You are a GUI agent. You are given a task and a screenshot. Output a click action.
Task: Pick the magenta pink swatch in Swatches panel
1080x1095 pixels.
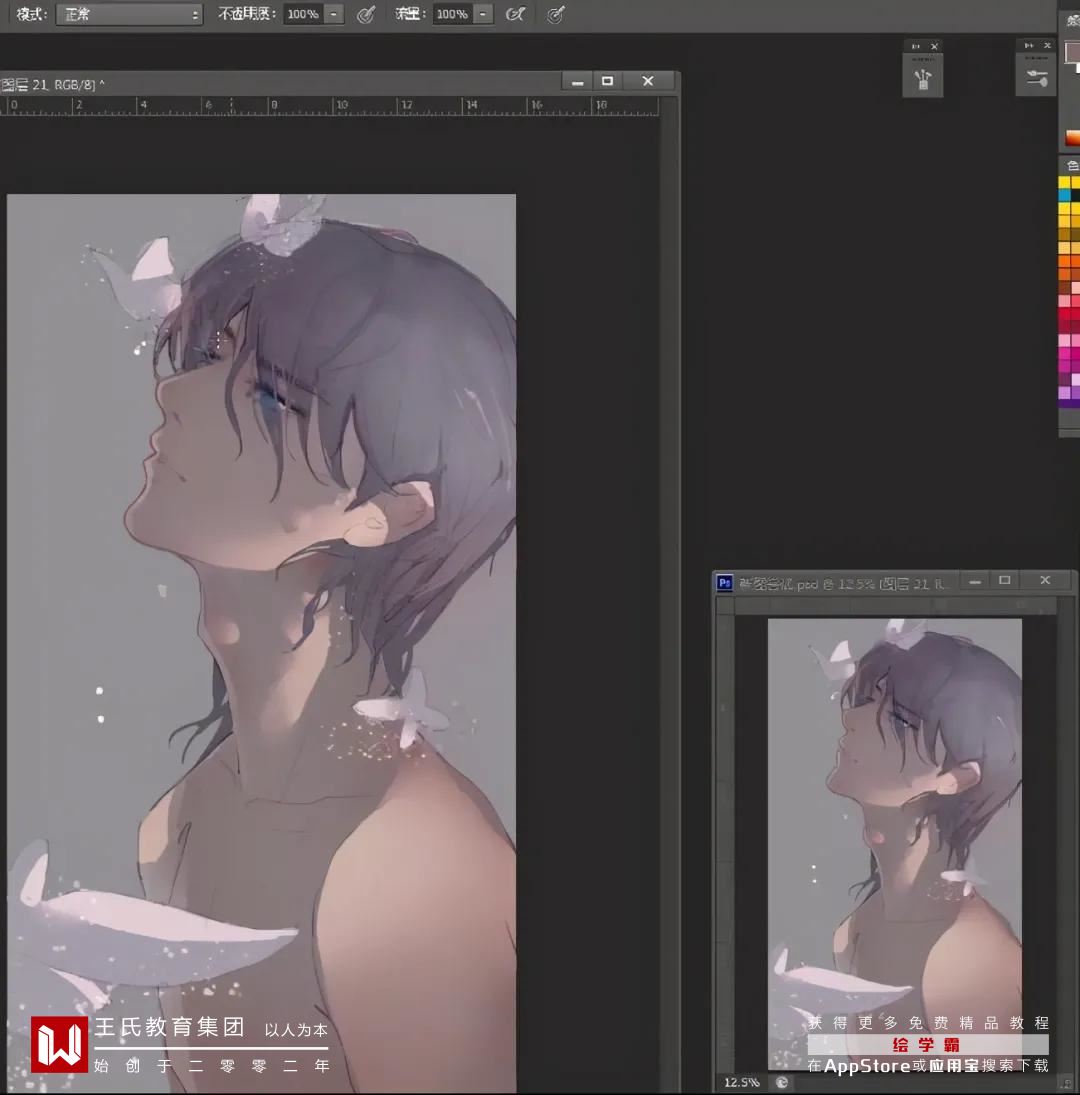click(1065, 353)
